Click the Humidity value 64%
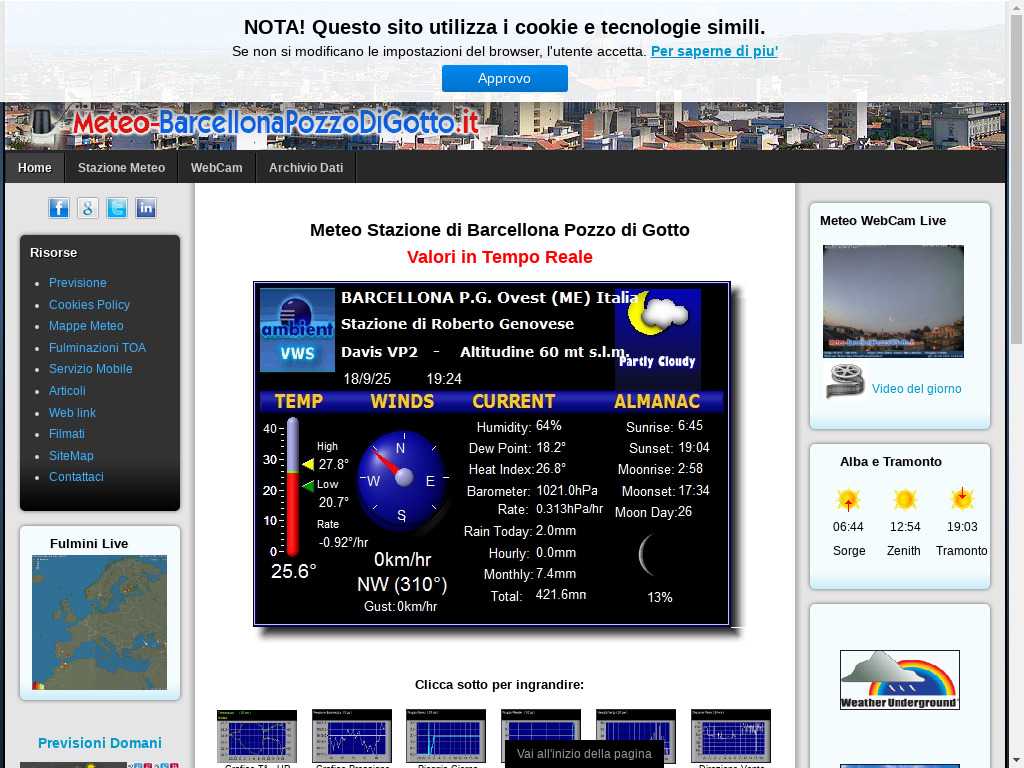The image size is (1024, 768). click(549, 426)
